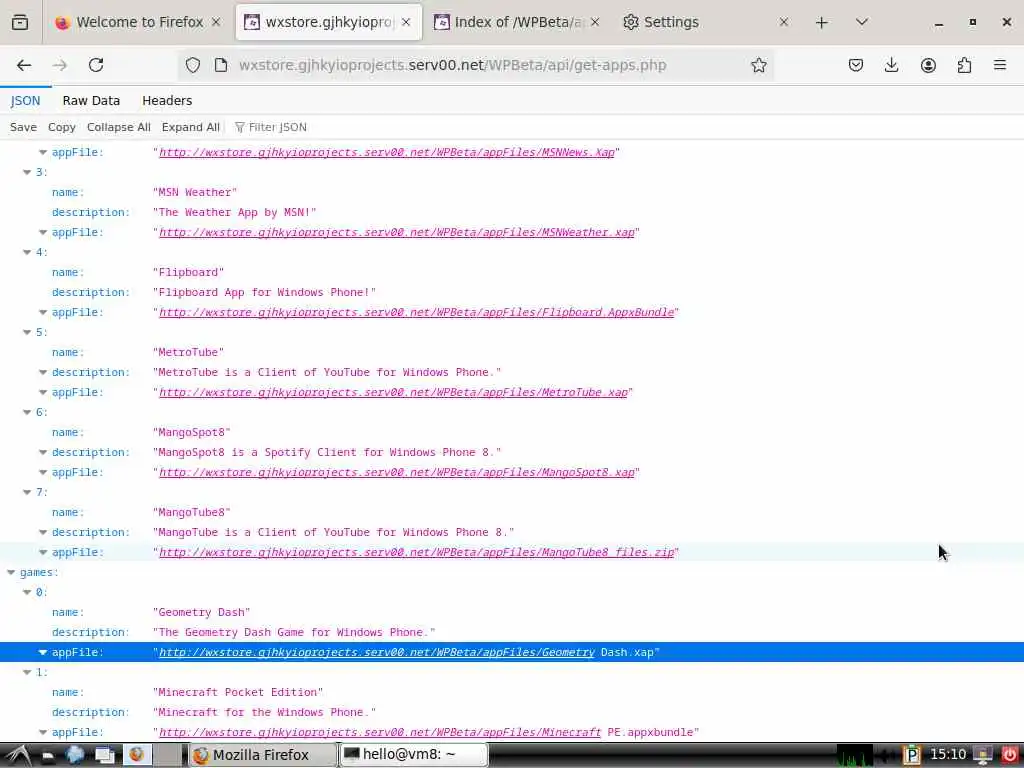Open the MangoTube8_files.zip link

click(416, 552)
